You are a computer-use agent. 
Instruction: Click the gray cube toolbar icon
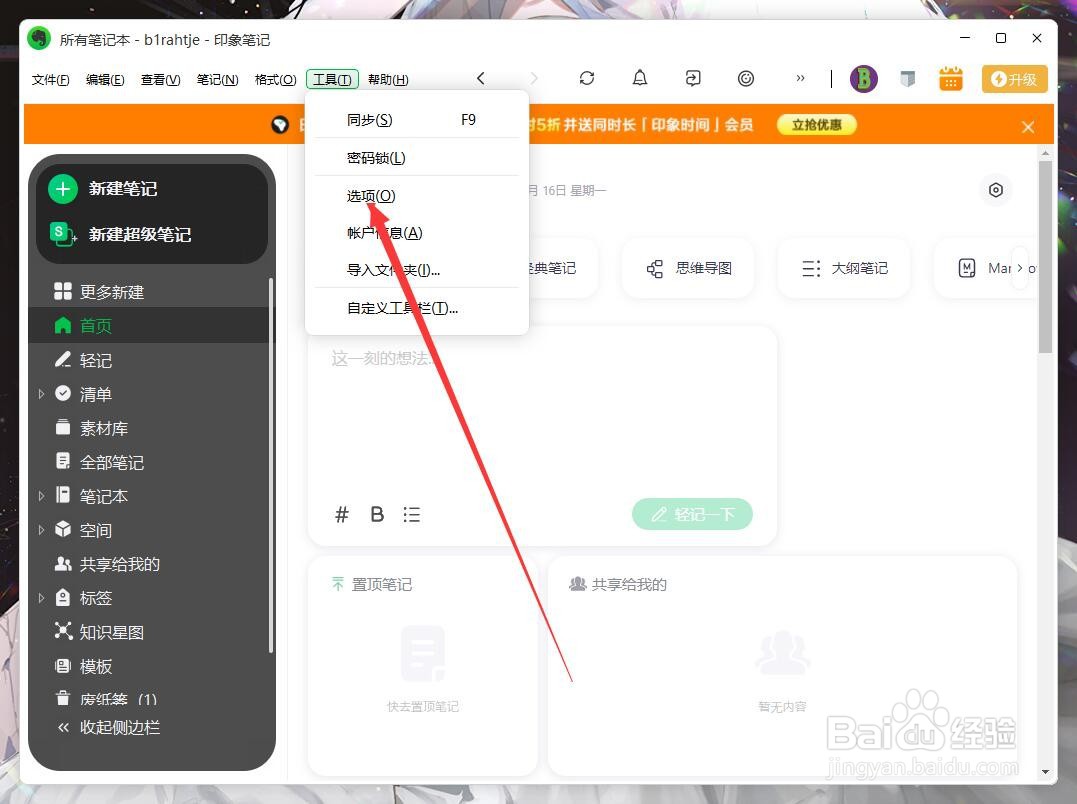pos(907,79)
